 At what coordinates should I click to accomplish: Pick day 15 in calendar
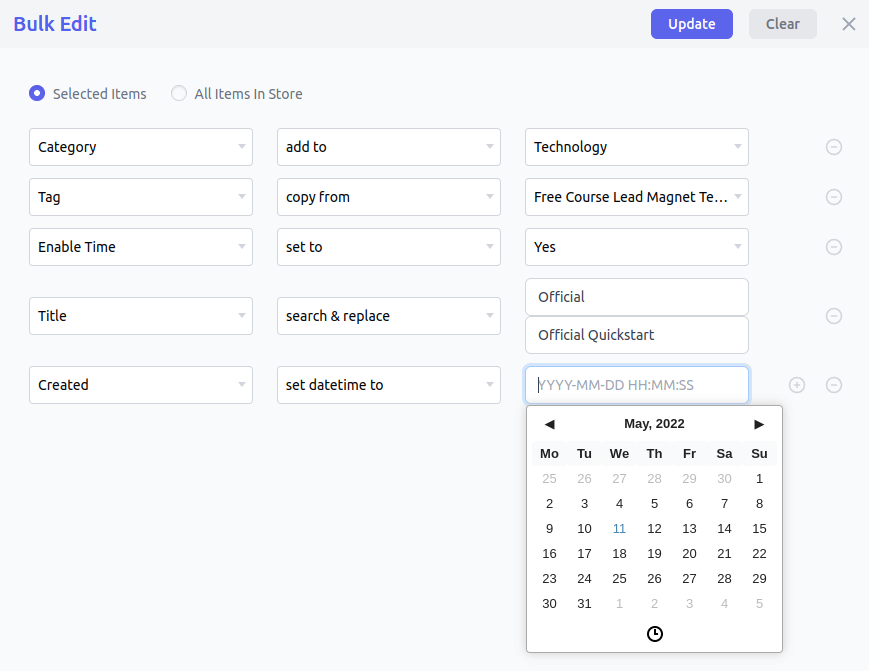(x=759, y=529)
